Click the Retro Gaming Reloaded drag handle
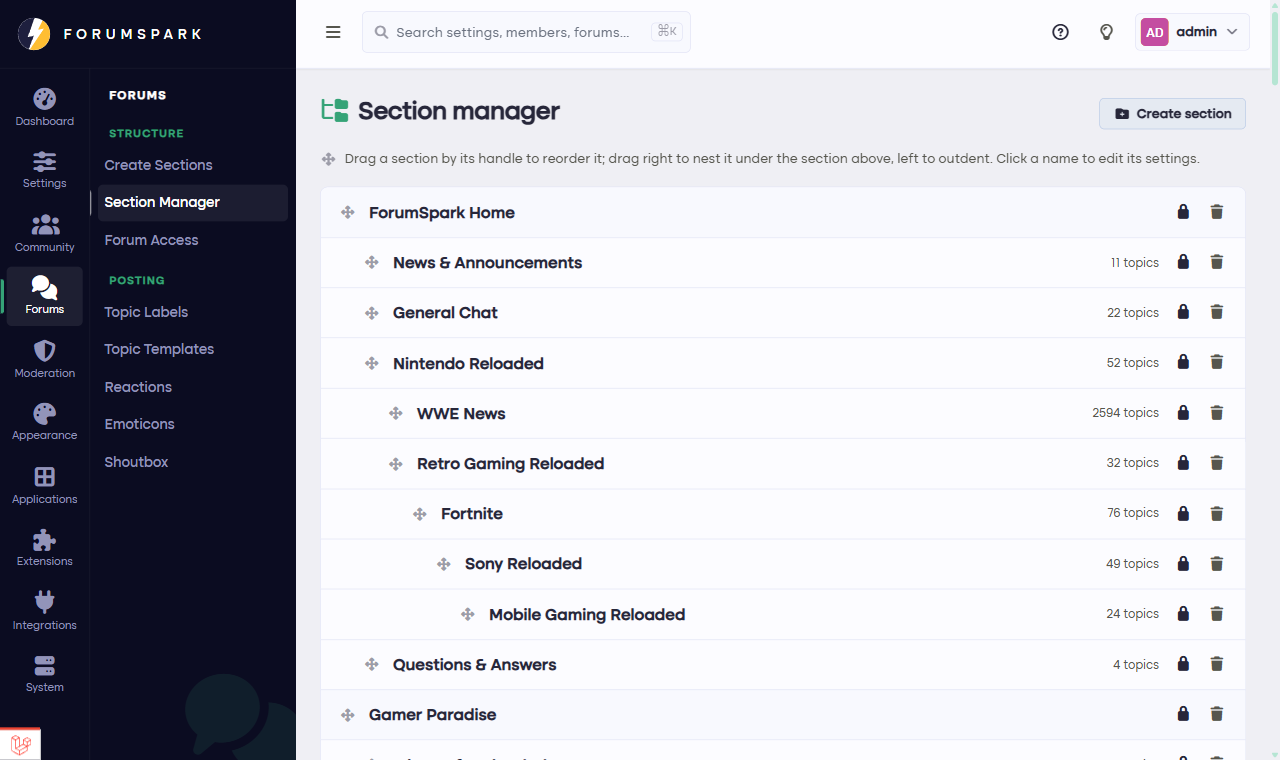Viewport: 1280px width, 760px height. point(396,464)
